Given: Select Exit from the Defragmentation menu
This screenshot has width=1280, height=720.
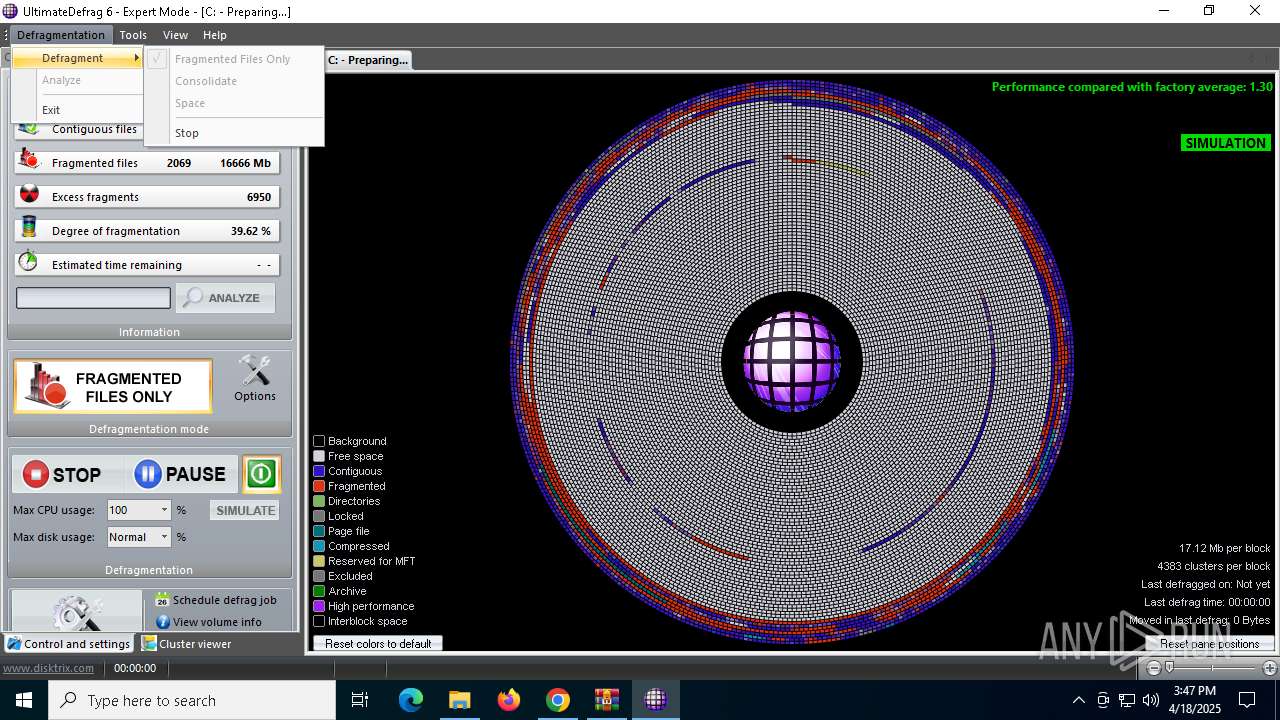Looking at the screenshot, I should pos(78,110).
